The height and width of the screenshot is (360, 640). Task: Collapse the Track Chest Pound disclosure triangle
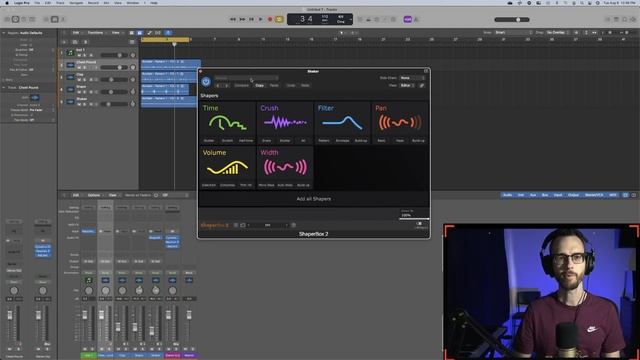4,87
